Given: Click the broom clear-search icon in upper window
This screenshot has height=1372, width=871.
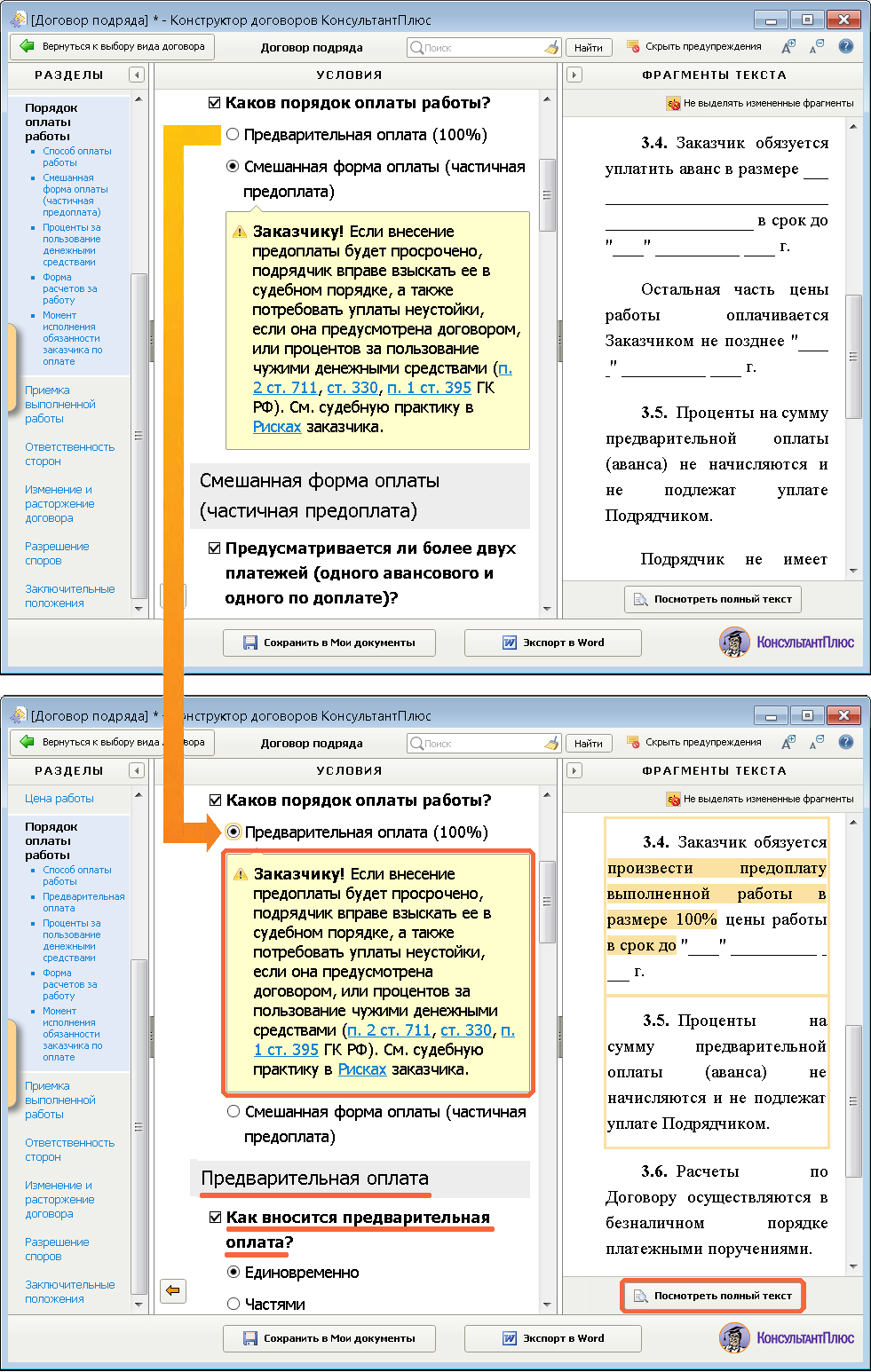Looking at the screenshot, I should [551, 48].
